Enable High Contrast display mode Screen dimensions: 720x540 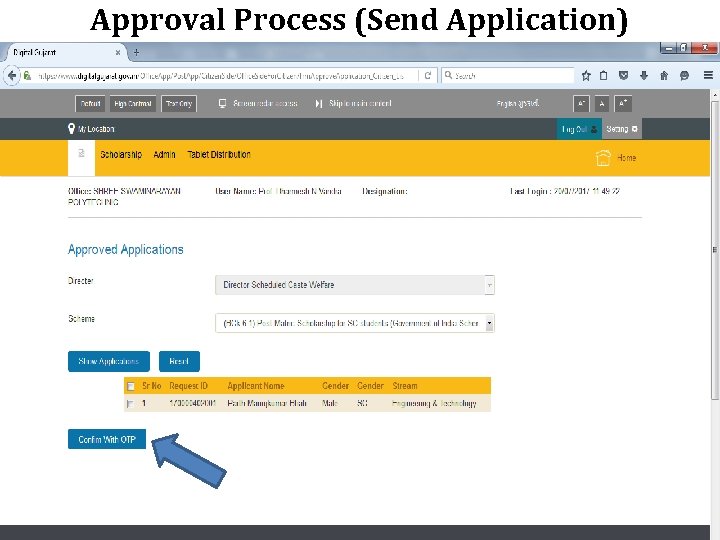pos(133,104)
